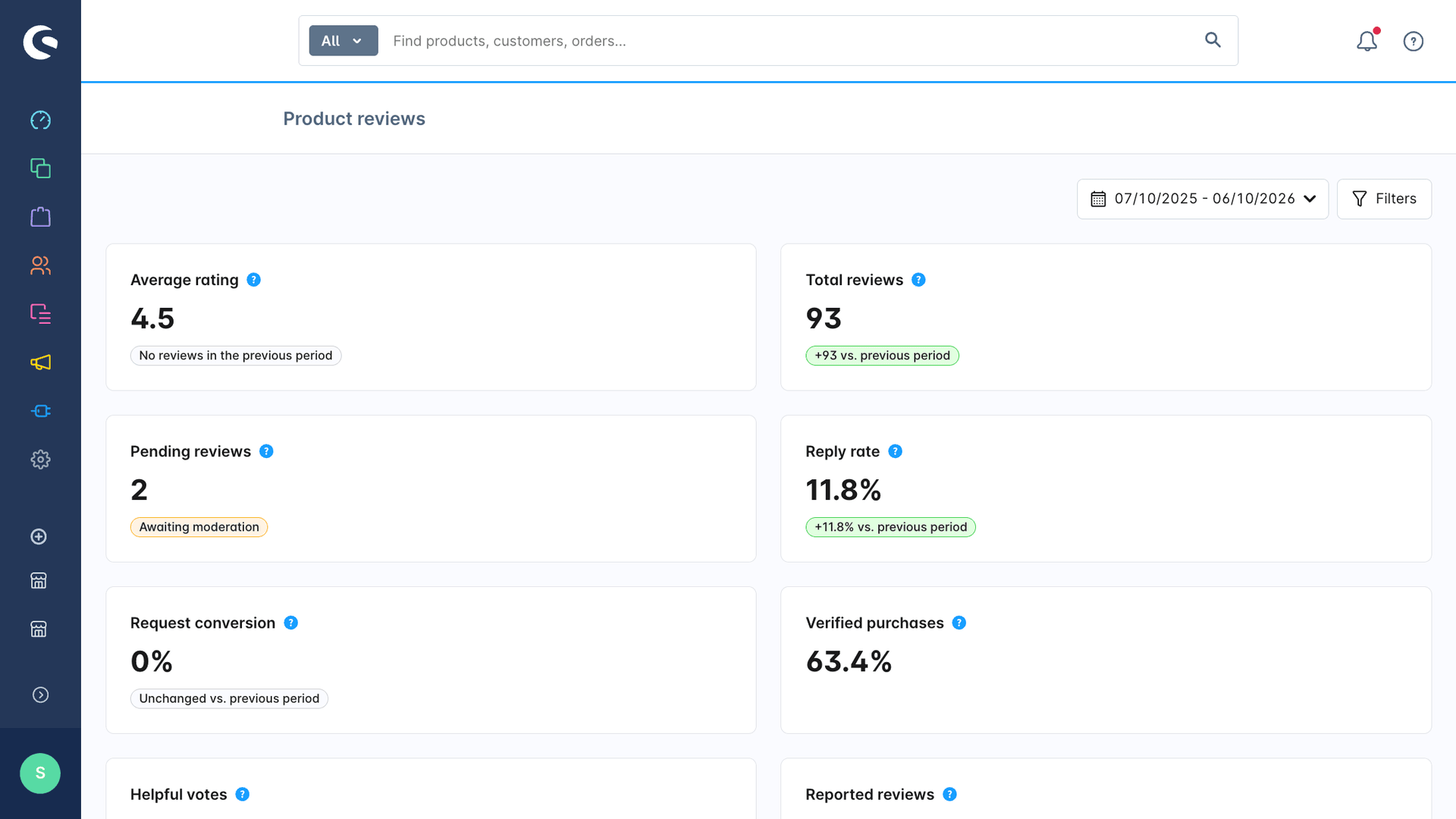Open the Extensions plug icon in sidebar
Viewport: 1456px width, 819px height.
pos(40,411)
